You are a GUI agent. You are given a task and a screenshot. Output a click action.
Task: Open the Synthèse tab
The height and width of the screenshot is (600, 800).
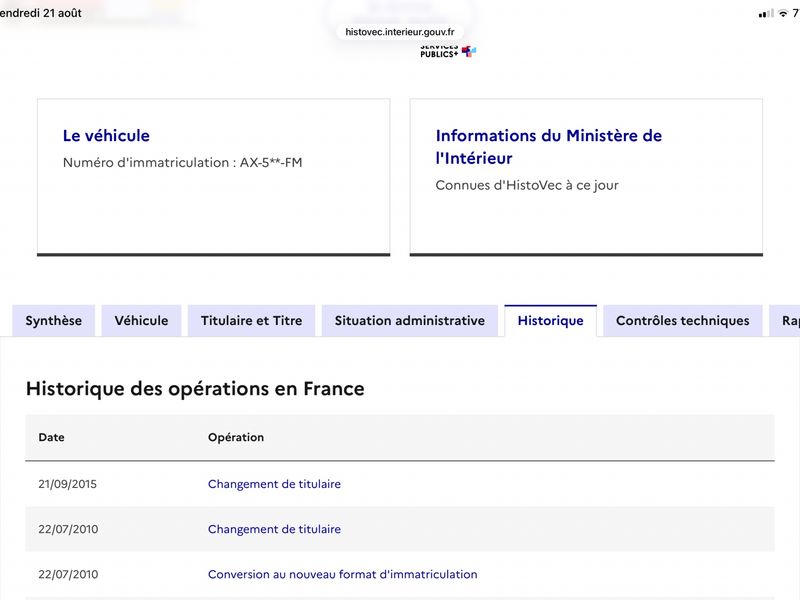(x=54, y=321)
